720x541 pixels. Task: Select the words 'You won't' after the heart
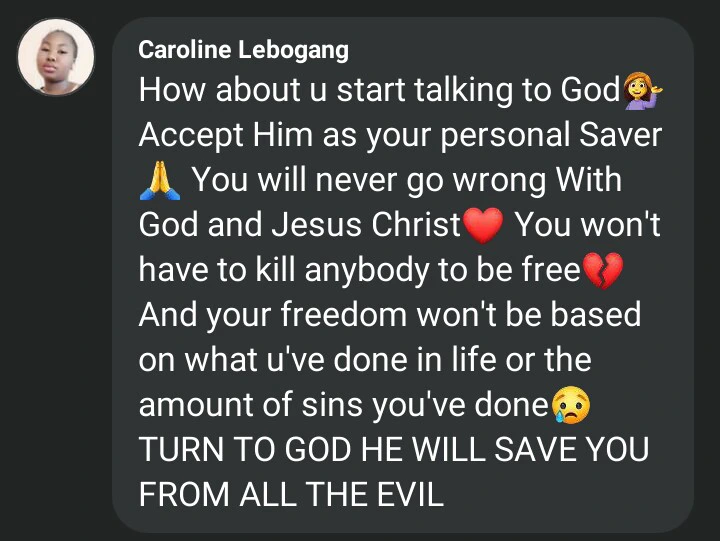coord(588,225)
